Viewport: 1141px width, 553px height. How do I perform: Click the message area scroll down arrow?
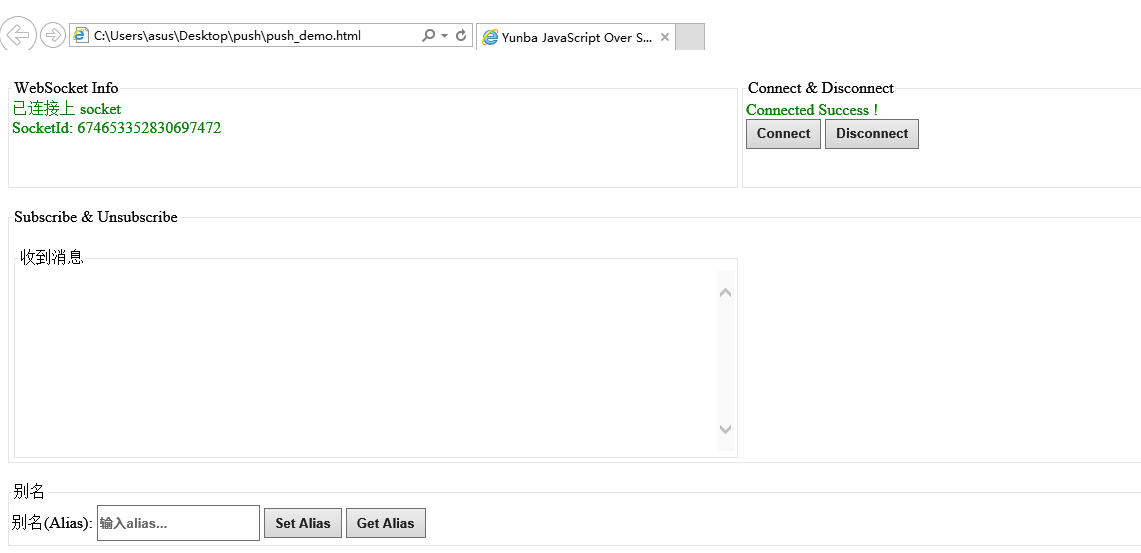tap(725, 429)
